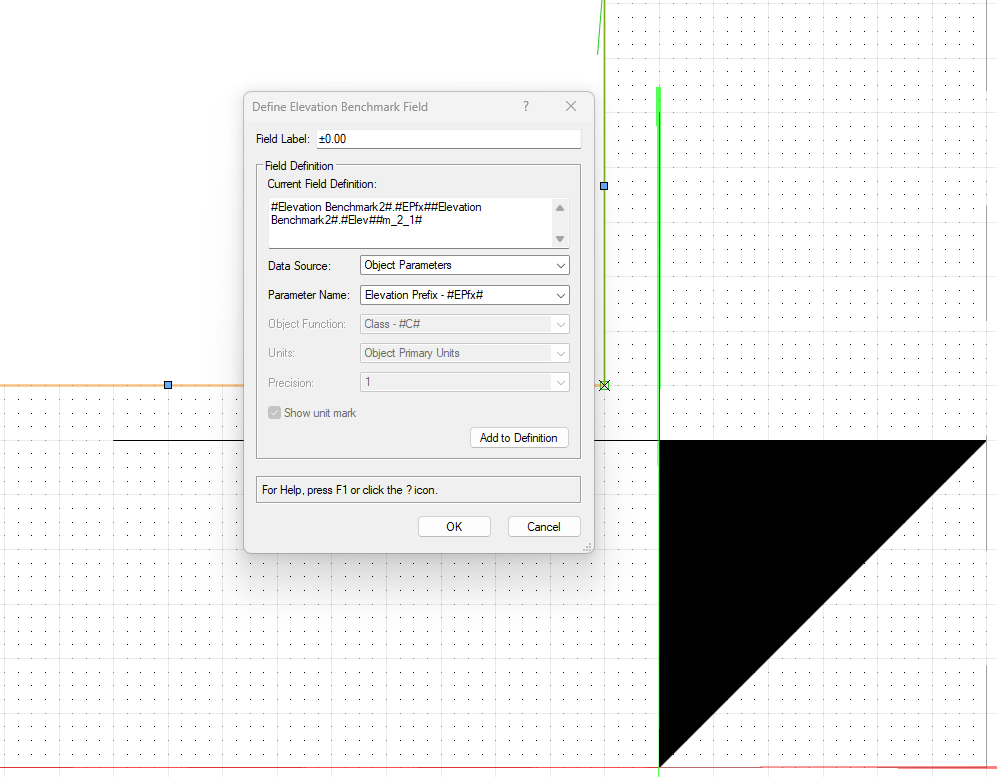Expand the Units dropdown
The width and height of the screenshot is (997, 777).
pyautogui.click(x=464, y=353)
